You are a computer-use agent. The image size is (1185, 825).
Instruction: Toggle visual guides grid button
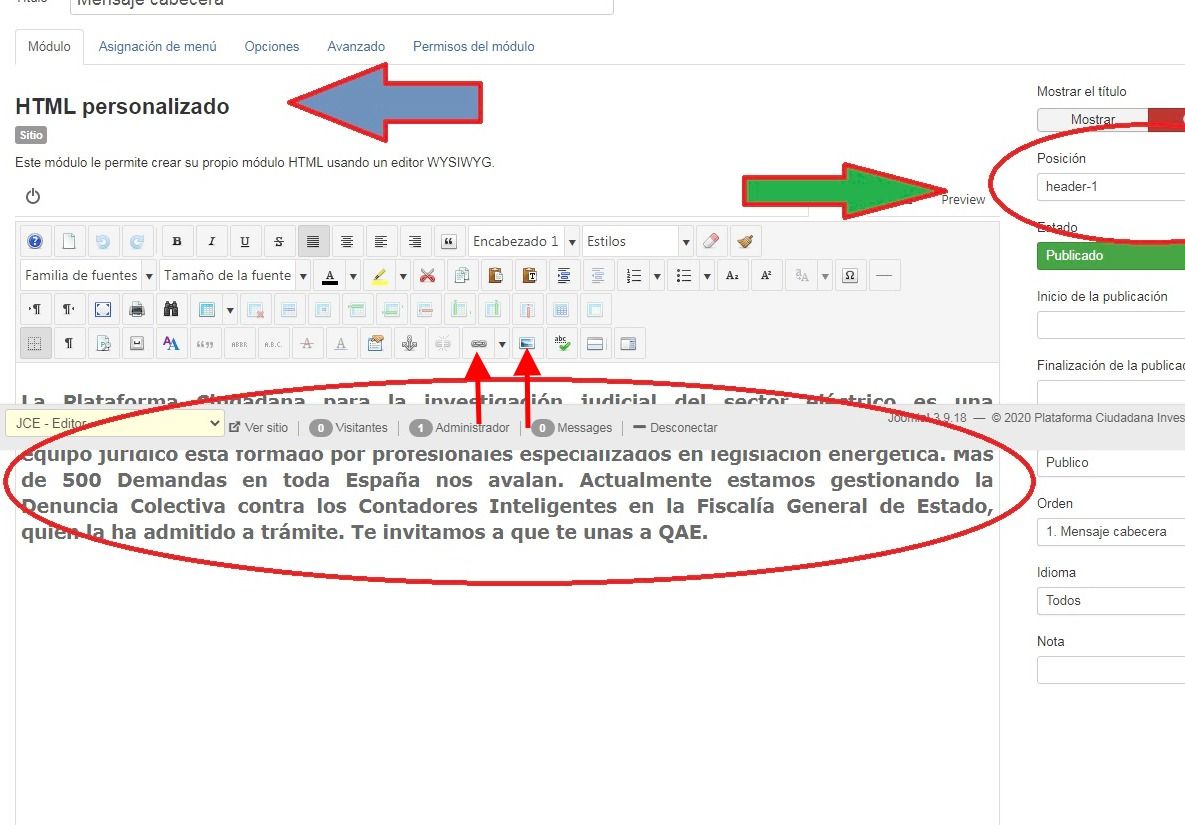[35, 344]
